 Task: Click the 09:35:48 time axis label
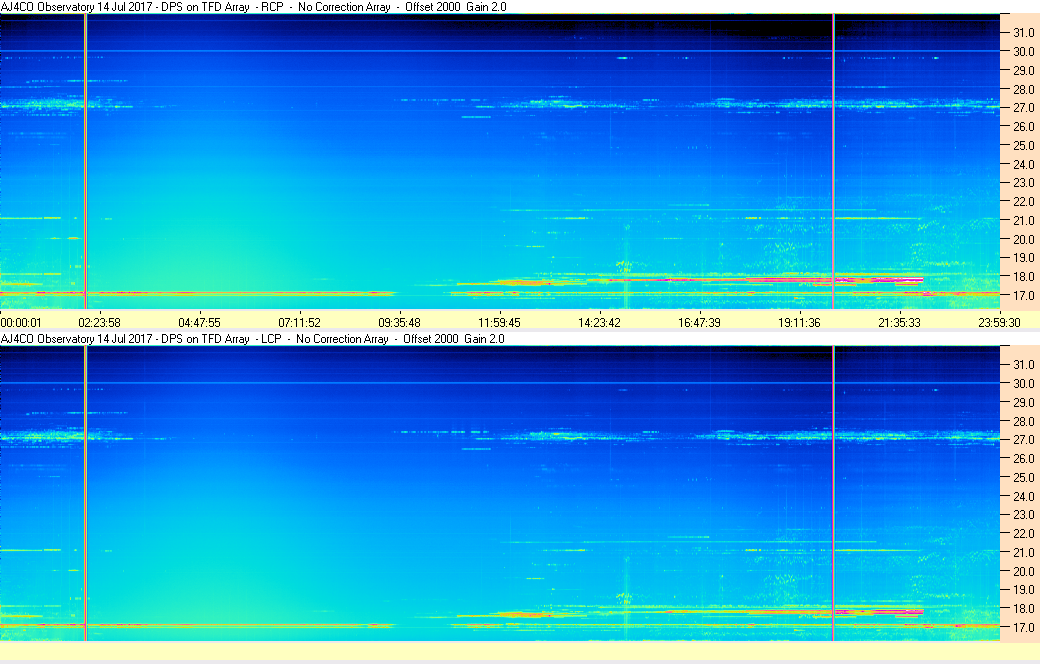[x=399, y=323]
